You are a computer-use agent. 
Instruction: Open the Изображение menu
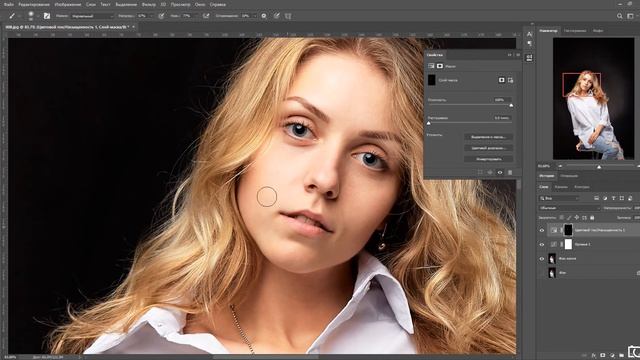68,4
